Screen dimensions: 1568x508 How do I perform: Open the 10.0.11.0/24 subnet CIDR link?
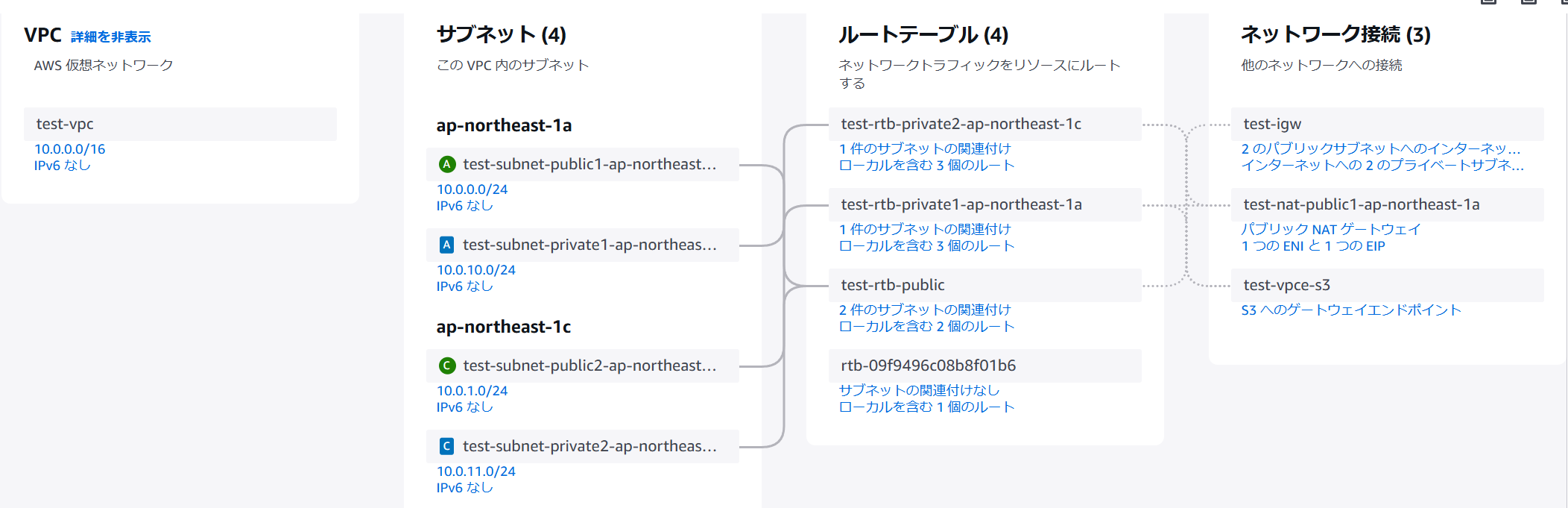click(x=476, y=471)
